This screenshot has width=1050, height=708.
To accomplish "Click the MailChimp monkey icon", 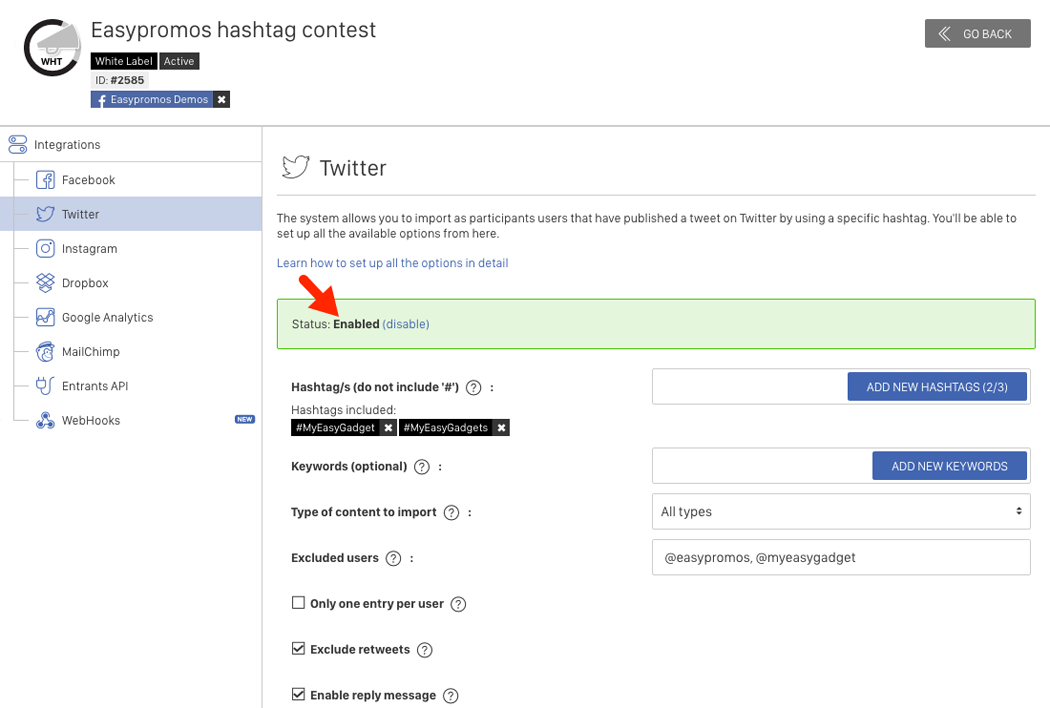I will (x=45, y=352).
